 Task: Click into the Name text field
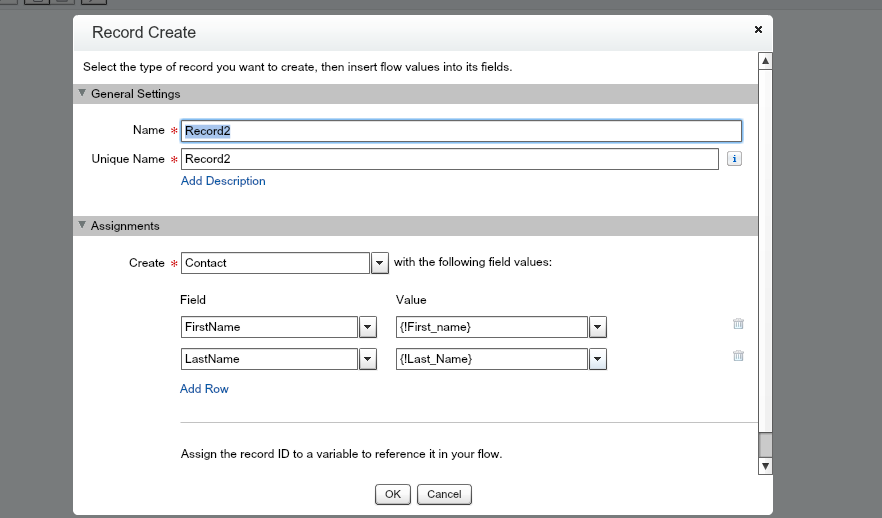(460, 131)
